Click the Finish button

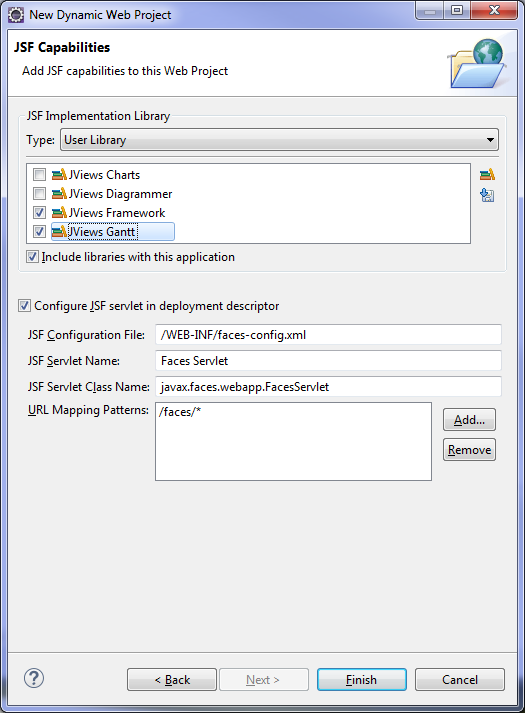361,680
